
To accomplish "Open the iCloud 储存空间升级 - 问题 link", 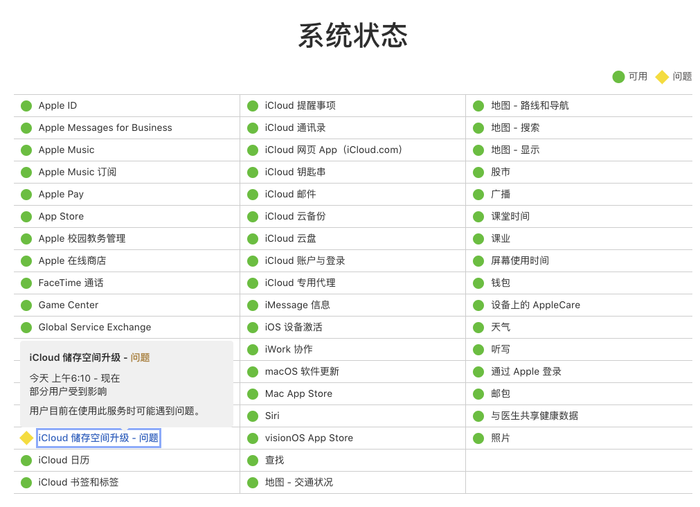I will (x=98, y=438).
